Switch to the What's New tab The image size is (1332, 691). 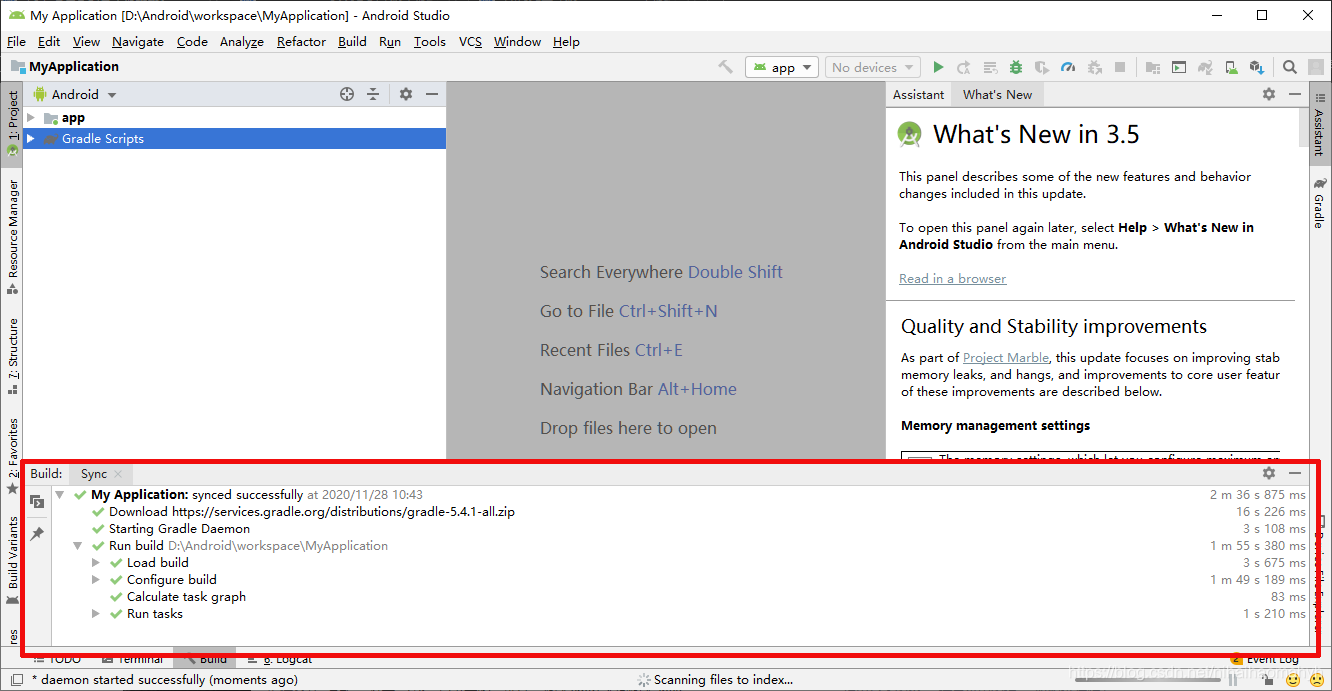997,94
